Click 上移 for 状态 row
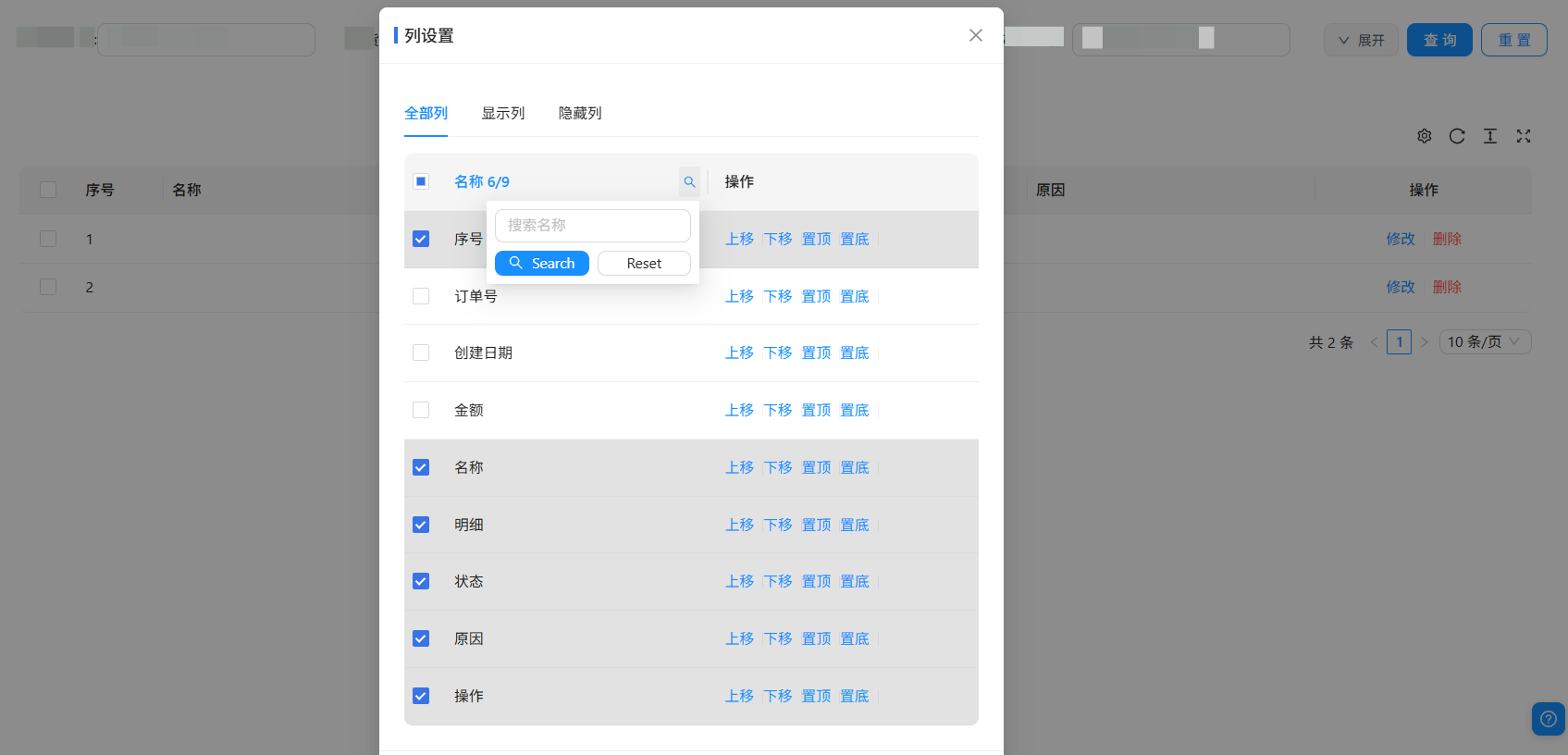 pos(739,581)
